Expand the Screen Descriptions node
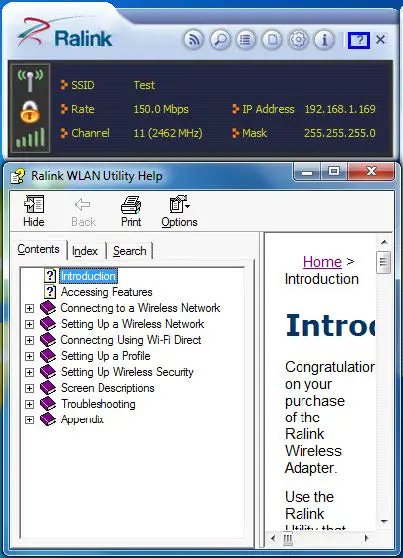The height and width of the screenshot is (558, 403). [x=30, y=388]
